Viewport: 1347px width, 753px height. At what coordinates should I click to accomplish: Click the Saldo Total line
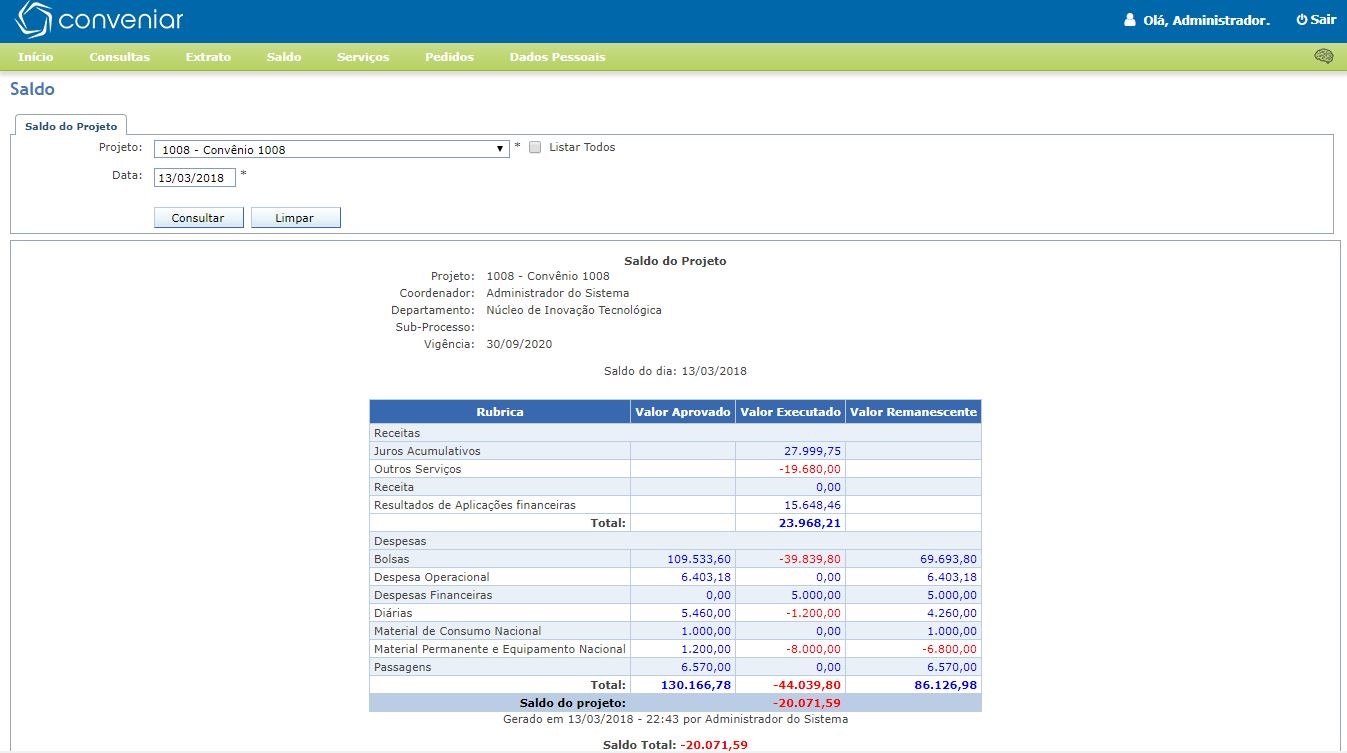tap(675, 745)
